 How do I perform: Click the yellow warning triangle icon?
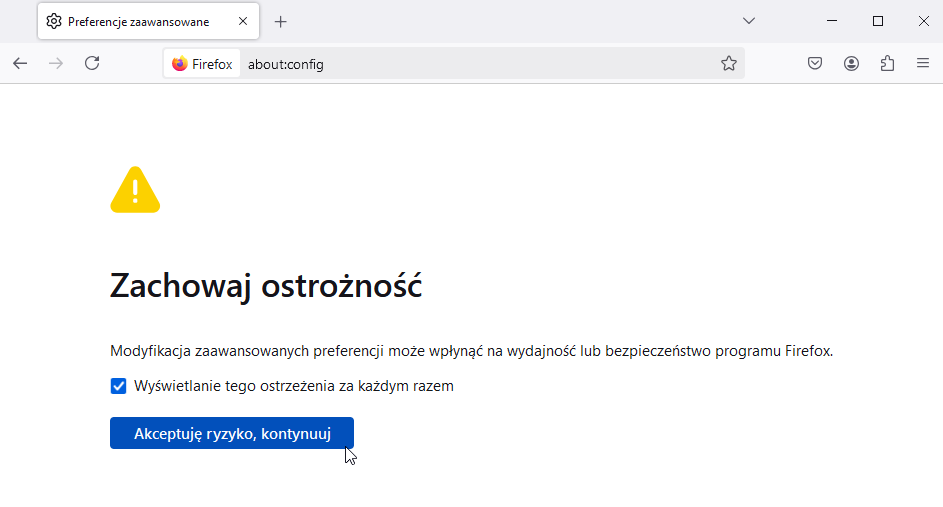click(x=135, y=190)
